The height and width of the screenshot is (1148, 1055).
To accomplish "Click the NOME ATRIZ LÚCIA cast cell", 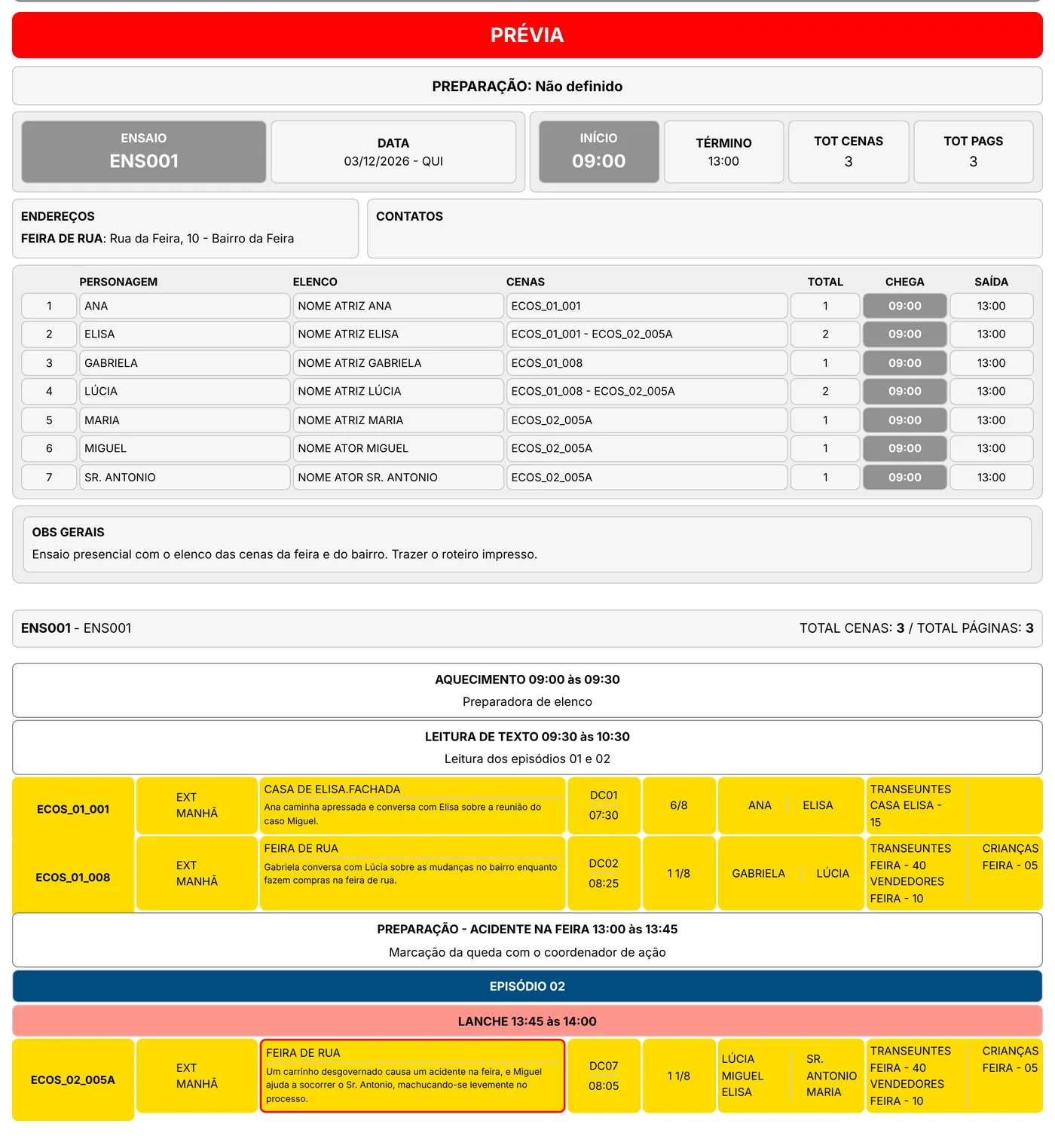I will coord(398,391).
